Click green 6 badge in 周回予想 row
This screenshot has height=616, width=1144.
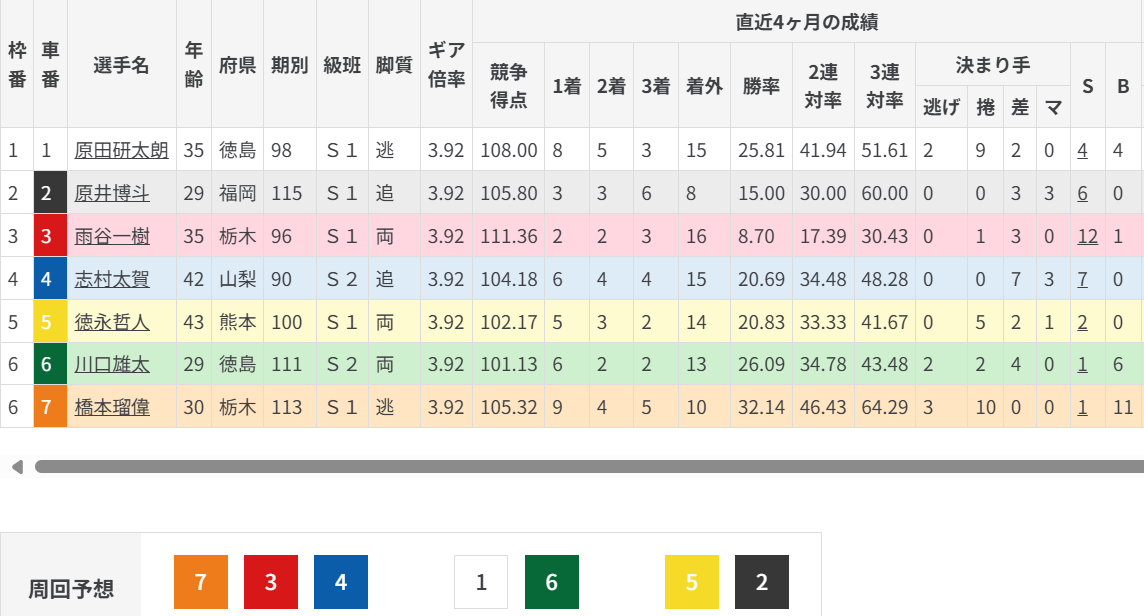point(551,582)
